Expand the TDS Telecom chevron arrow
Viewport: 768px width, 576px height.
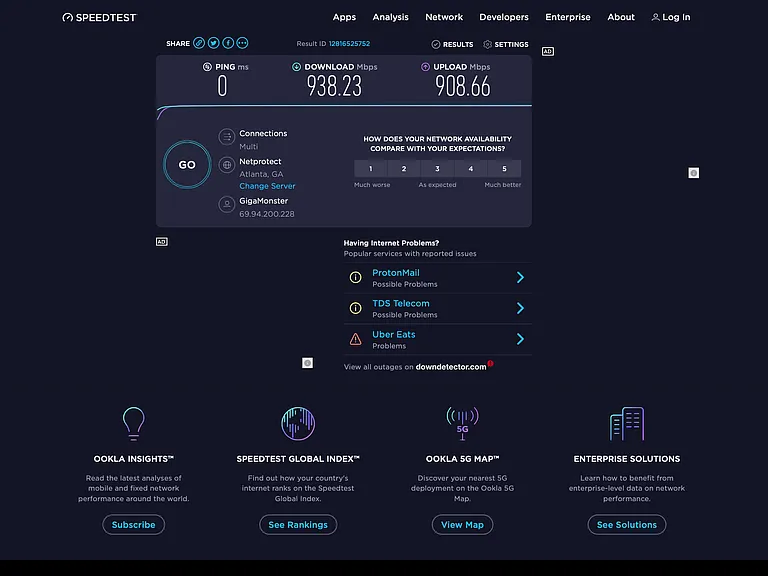(x=520, y=308)
